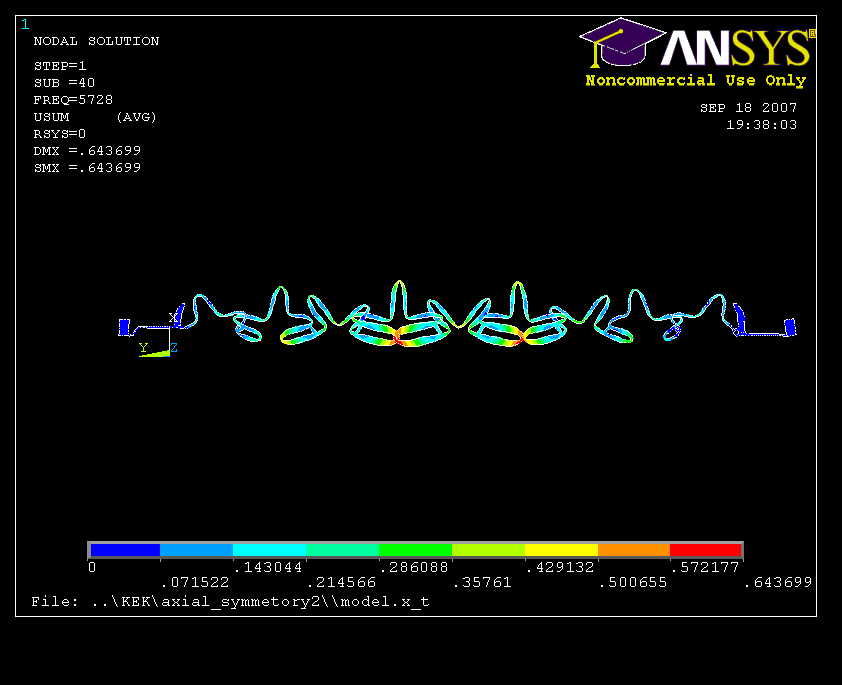Click the legend value '.214566'
This screenshot has height=685, width=842.
[341, 582]
